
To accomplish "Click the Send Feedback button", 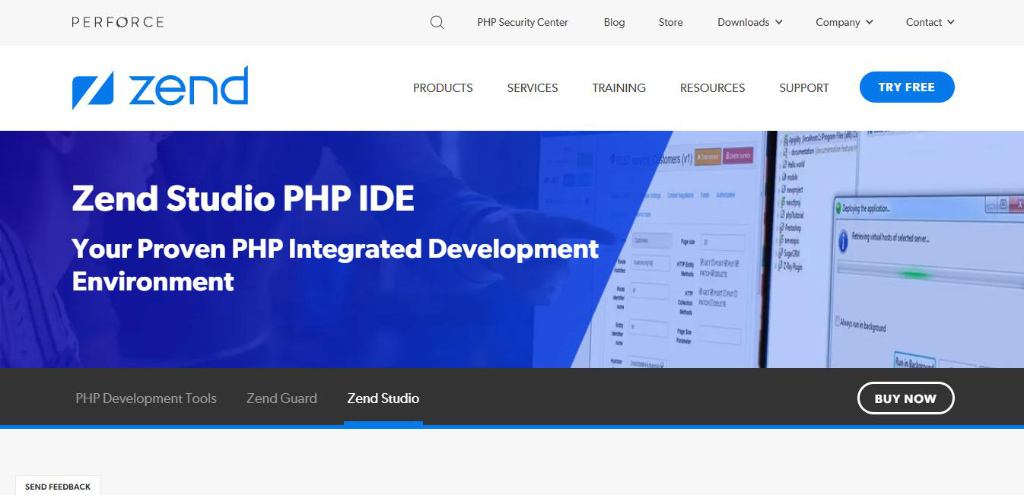I will click(x=57, y=487).
